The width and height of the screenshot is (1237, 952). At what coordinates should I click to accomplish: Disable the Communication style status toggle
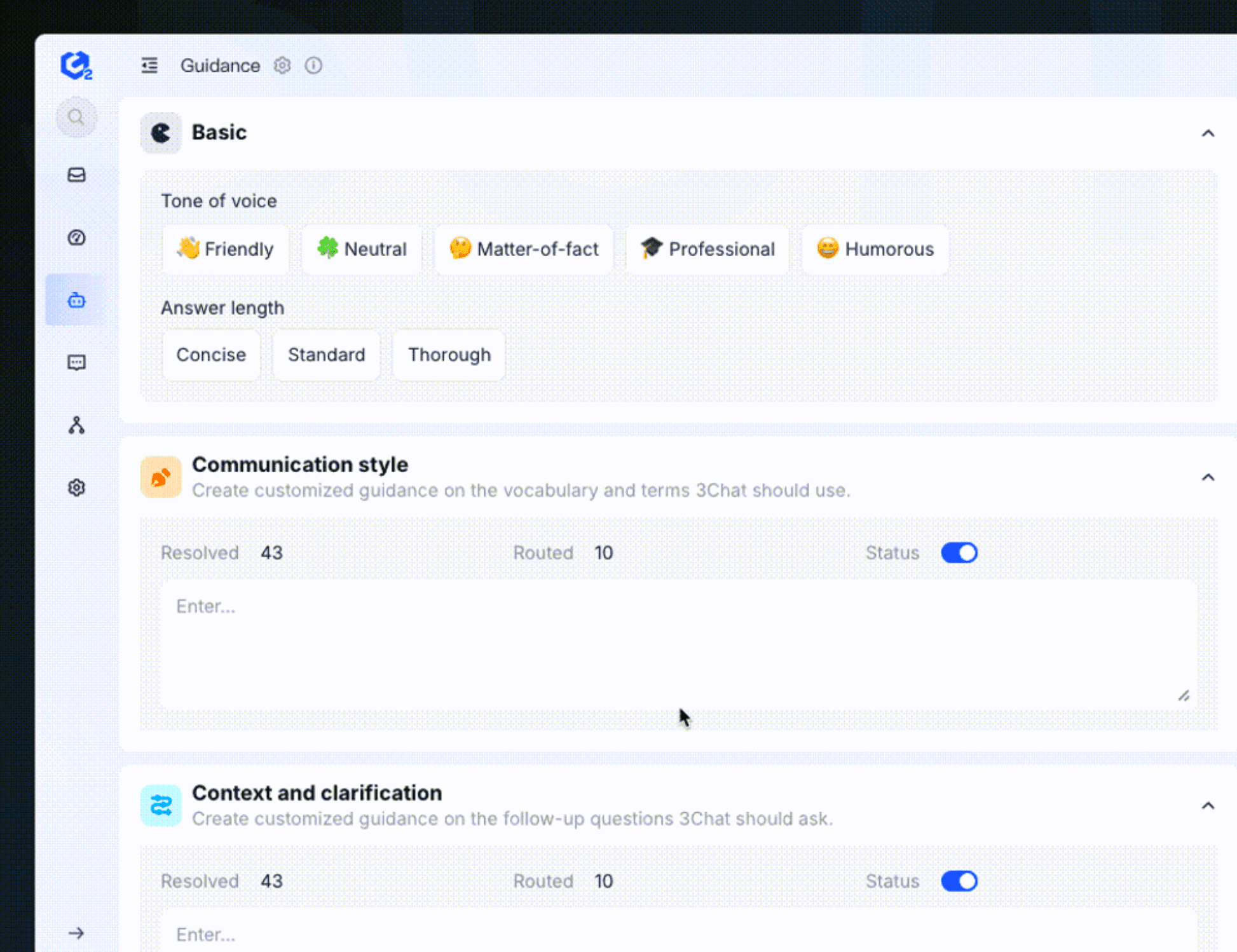[959, 553]
